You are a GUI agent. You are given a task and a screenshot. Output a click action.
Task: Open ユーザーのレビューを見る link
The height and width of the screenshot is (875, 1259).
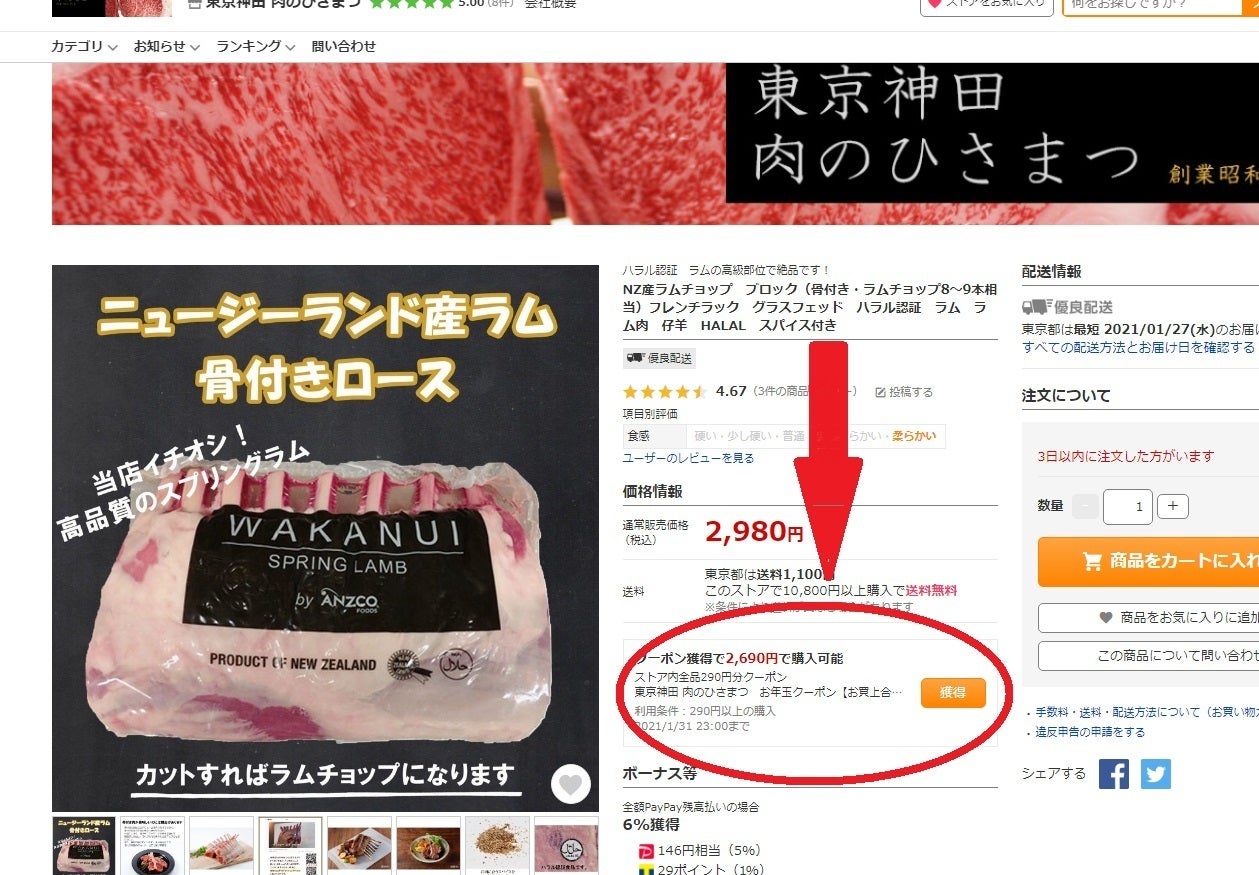(x=688, y=458)
